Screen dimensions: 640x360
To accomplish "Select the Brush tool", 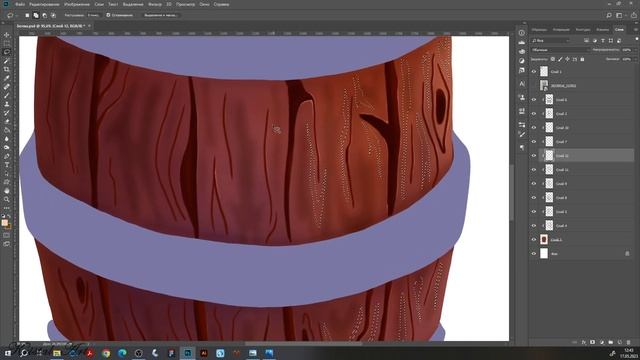I will (7, 96).
